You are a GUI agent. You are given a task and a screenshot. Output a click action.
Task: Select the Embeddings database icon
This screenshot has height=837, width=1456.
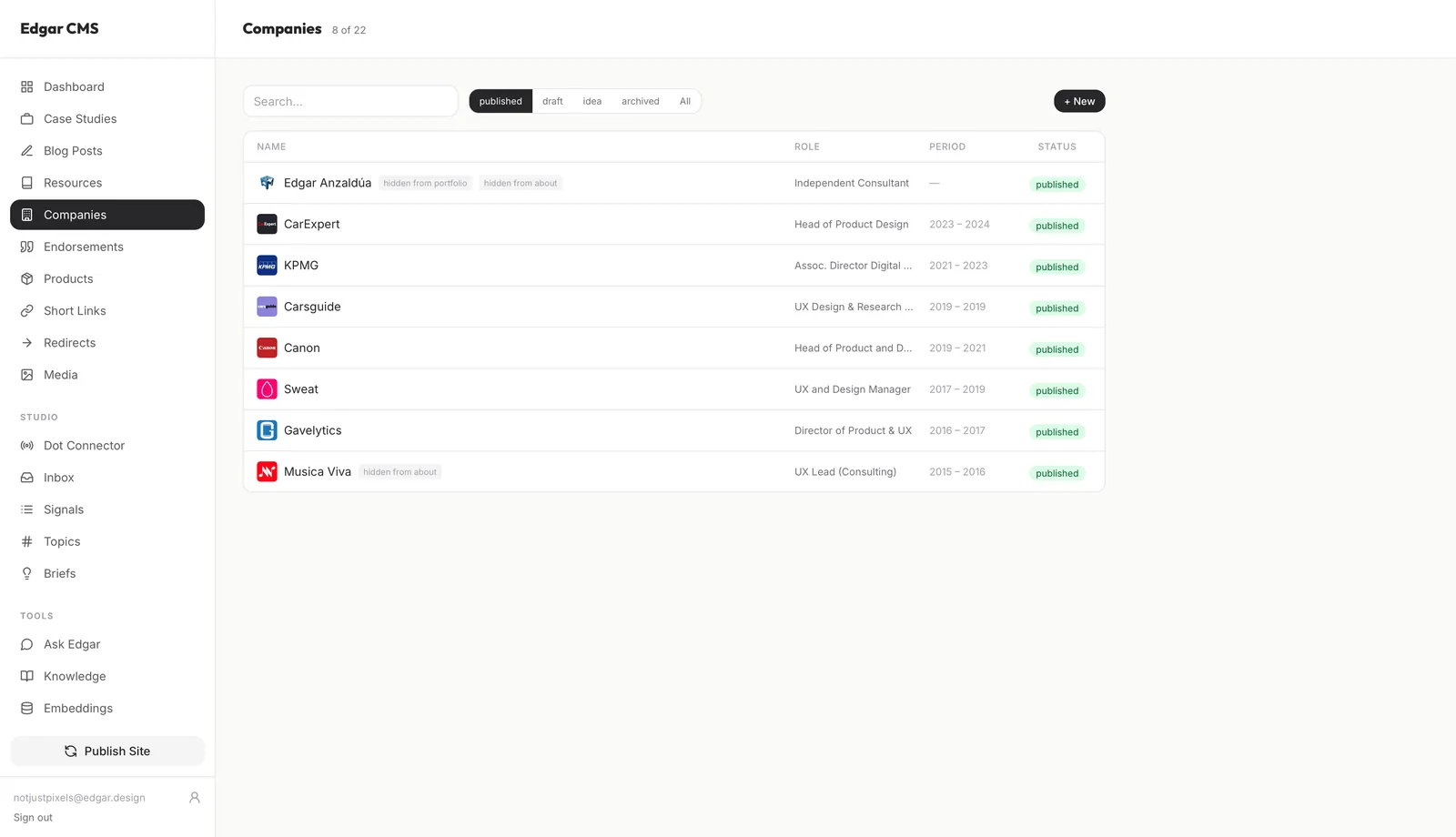tap(27, 709)
